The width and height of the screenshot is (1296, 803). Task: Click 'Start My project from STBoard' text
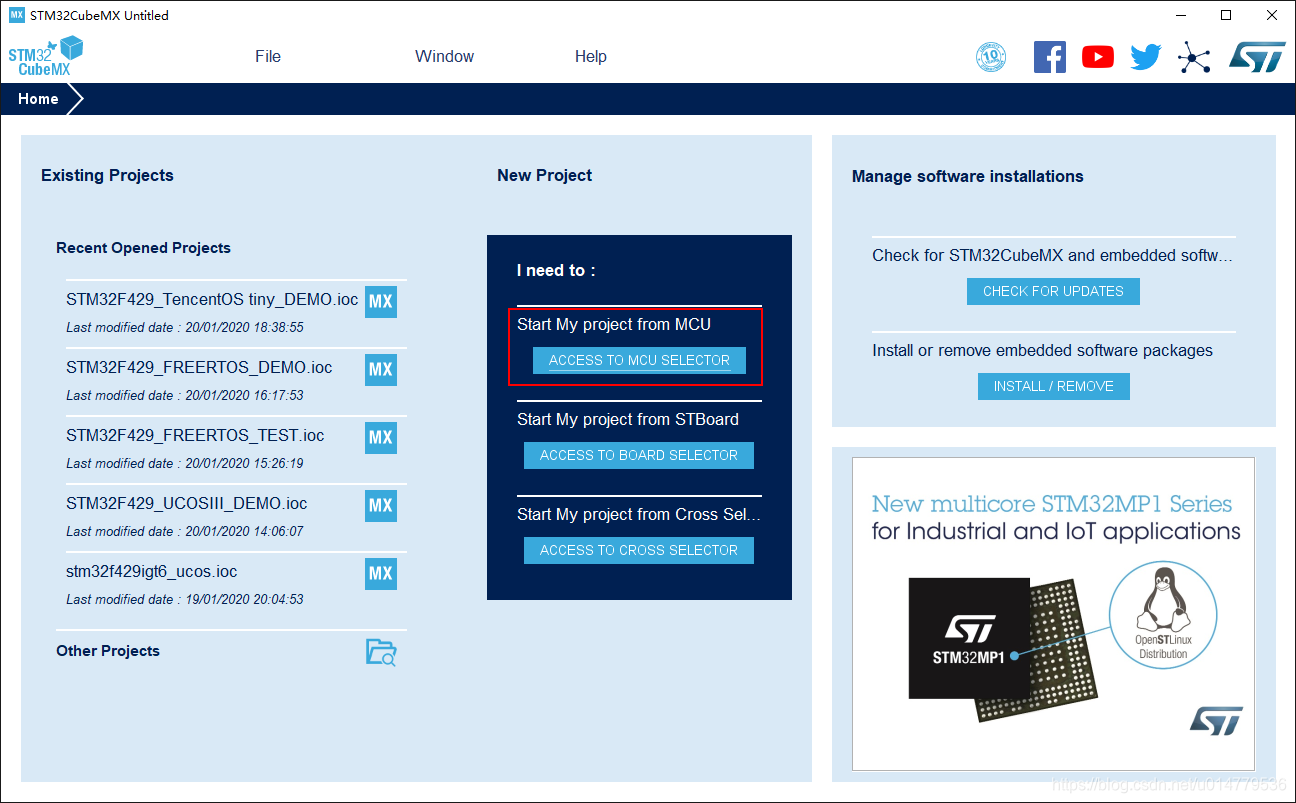point(628,420)
